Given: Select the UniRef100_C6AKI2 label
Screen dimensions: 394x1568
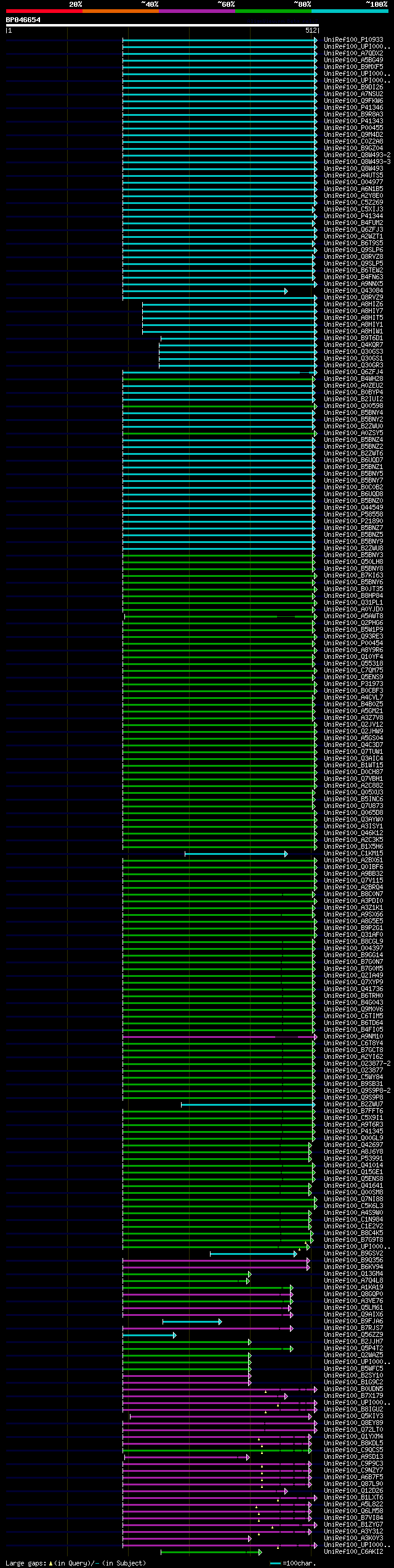Looking at the screenshot, I should click(353, 1553).
